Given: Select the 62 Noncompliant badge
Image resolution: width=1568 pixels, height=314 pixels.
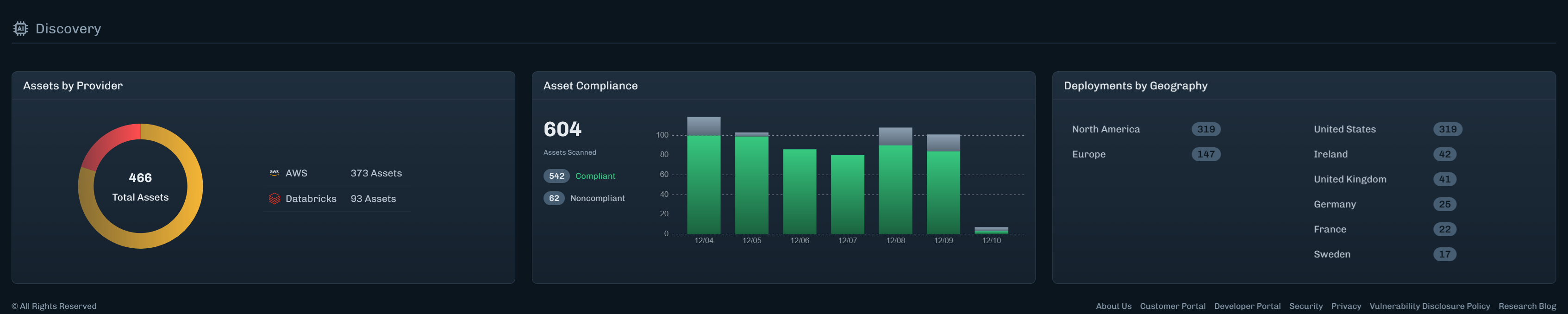Looking at the screenshot, I should tap(553, 198).
